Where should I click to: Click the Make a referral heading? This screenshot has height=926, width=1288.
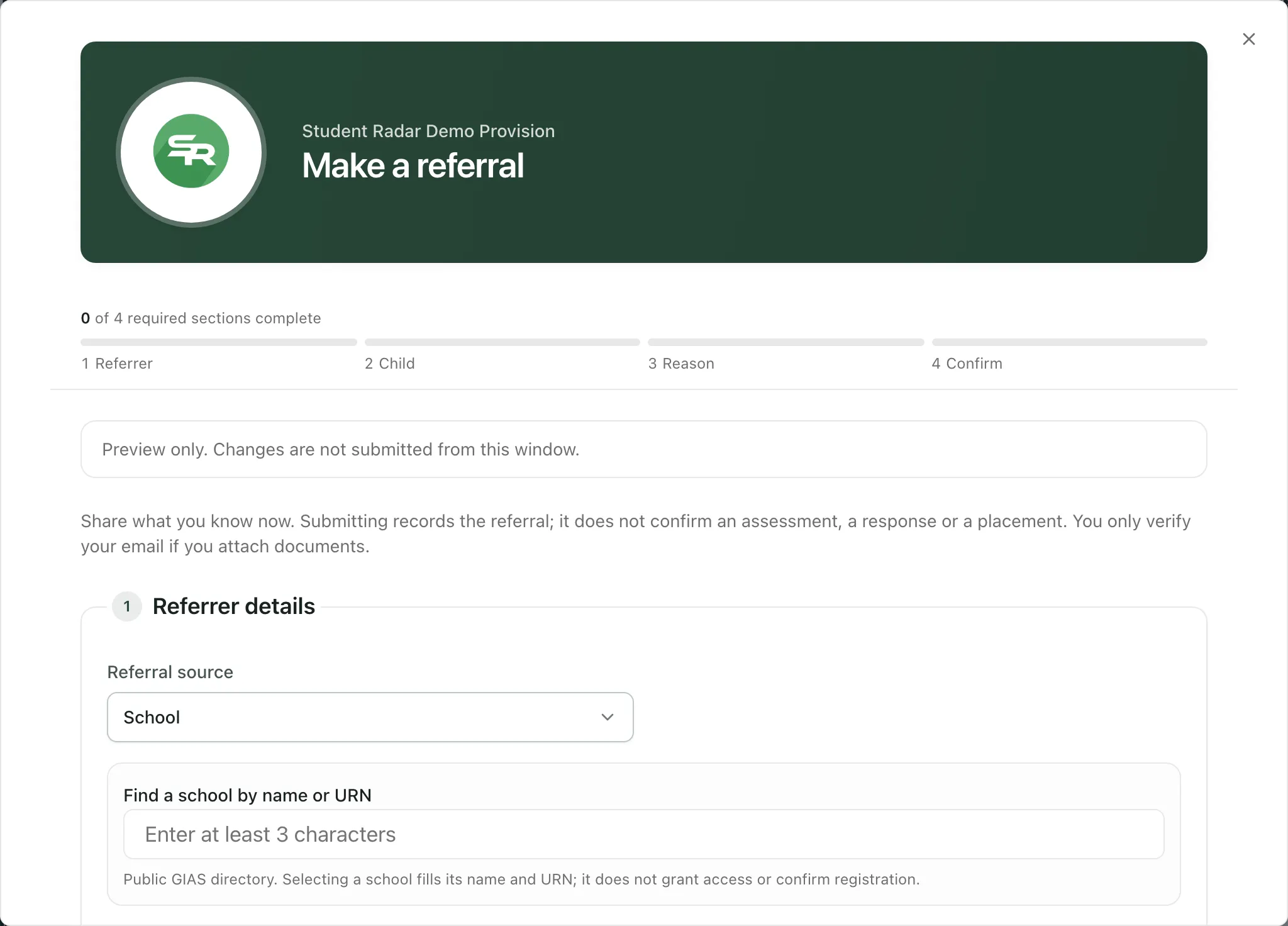(x=413, y=165)
